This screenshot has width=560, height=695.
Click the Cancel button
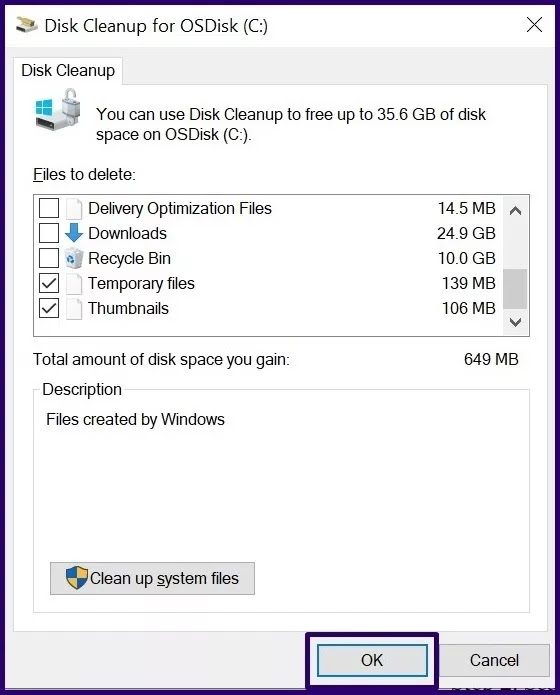click(494, 660)
